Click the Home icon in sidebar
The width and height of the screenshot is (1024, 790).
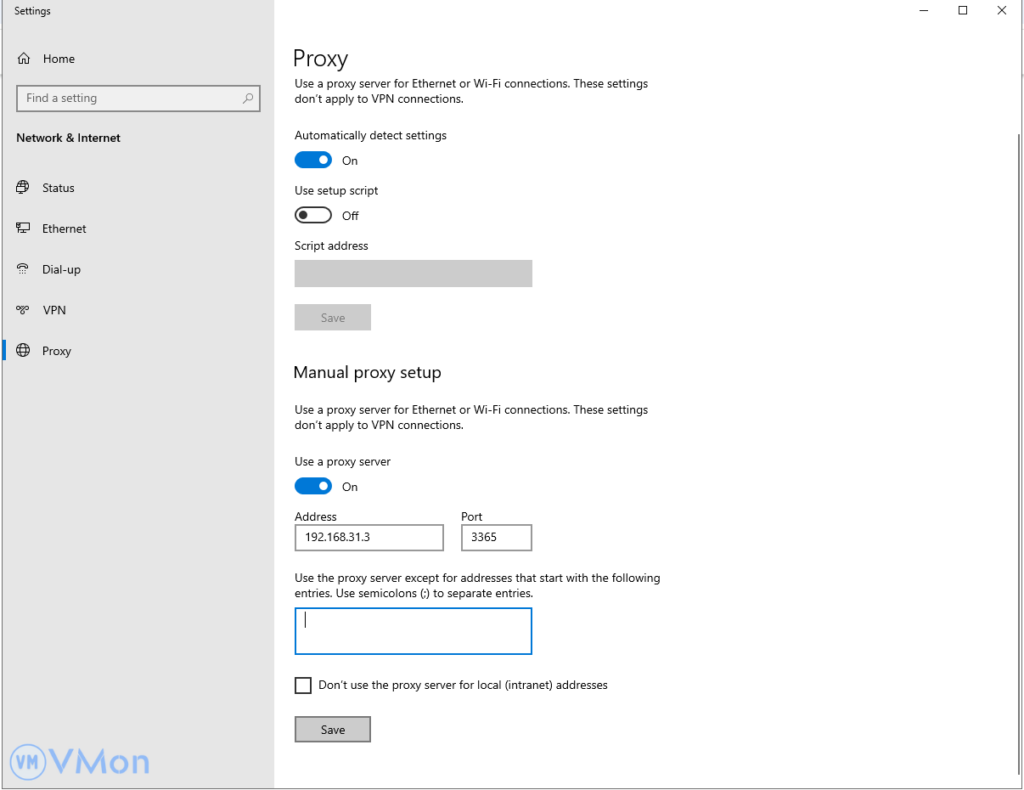(23, 59)
